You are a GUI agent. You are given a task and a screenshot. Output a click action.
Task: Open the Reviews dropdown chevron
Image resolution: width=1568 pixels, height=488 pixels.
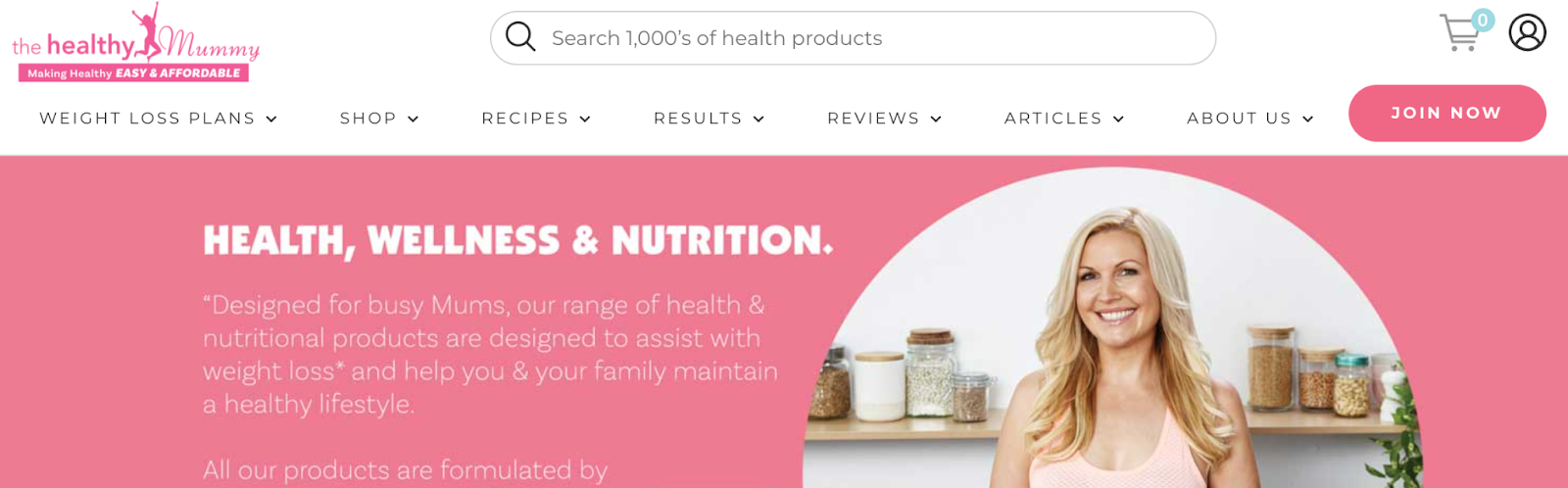click(x=936, y=119)
